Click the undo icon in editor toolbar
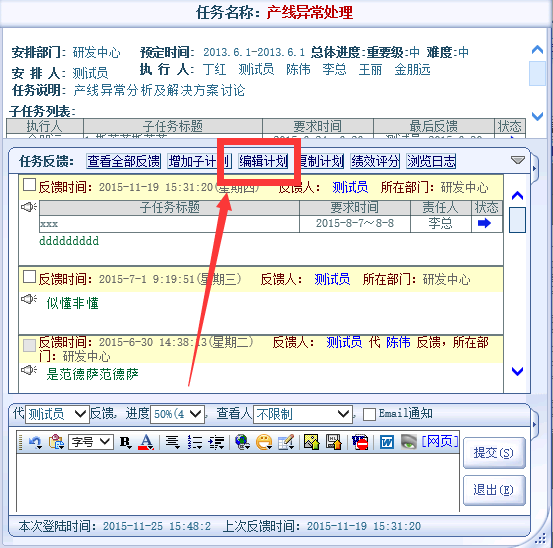Screen dimensions: 553x548 click(35, 442)
